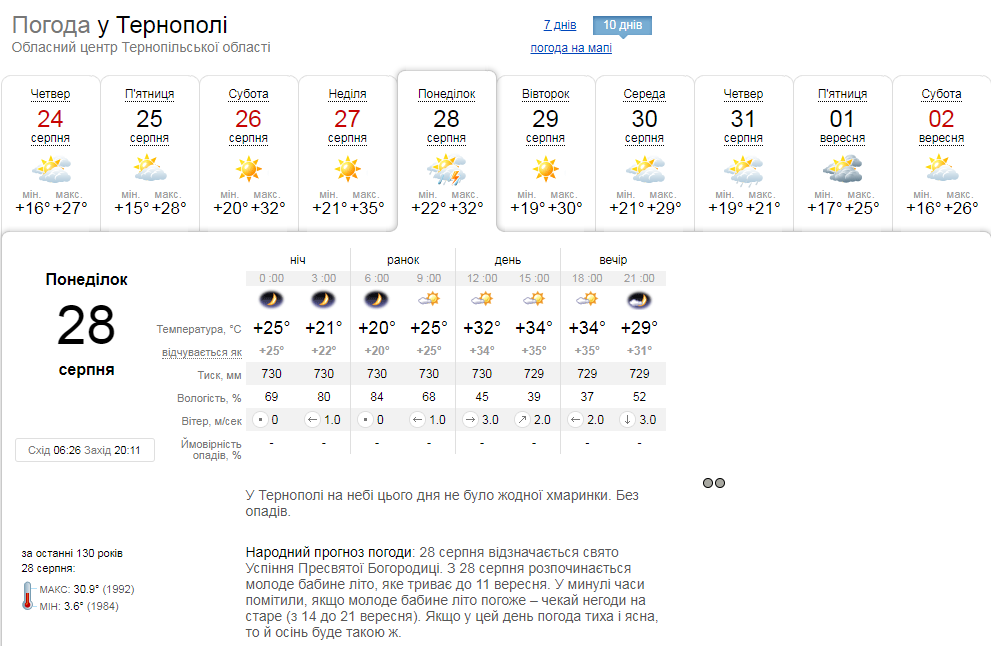Click sun icon for Вівторок 29 серпня
991x646 pixels.
[545, 169]
